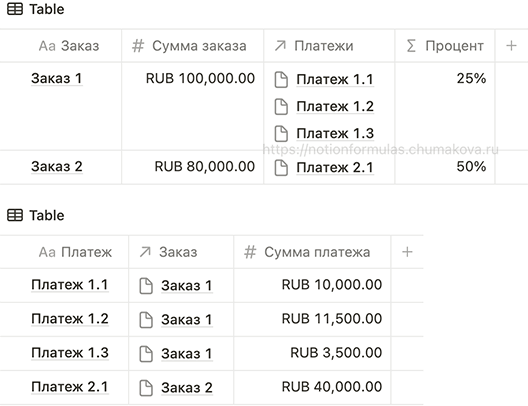Click the arrow icon of Платежи column header
This screenshot has width=528, height=406.
click(280, 46)
